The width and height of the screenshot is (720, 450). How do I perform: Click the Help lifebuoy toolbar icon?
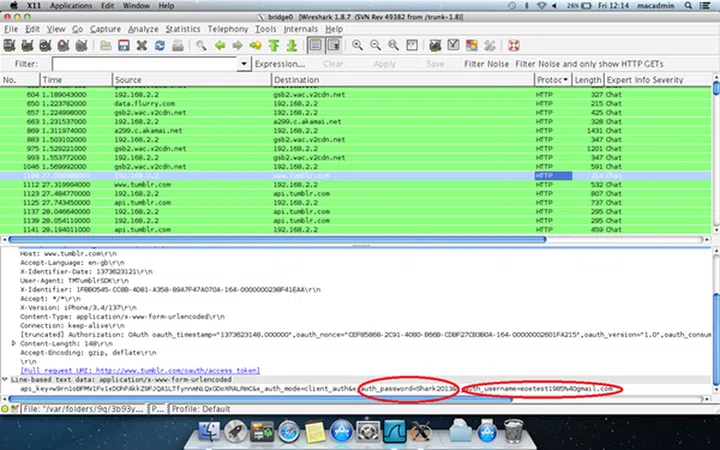[x=513, y=45]
